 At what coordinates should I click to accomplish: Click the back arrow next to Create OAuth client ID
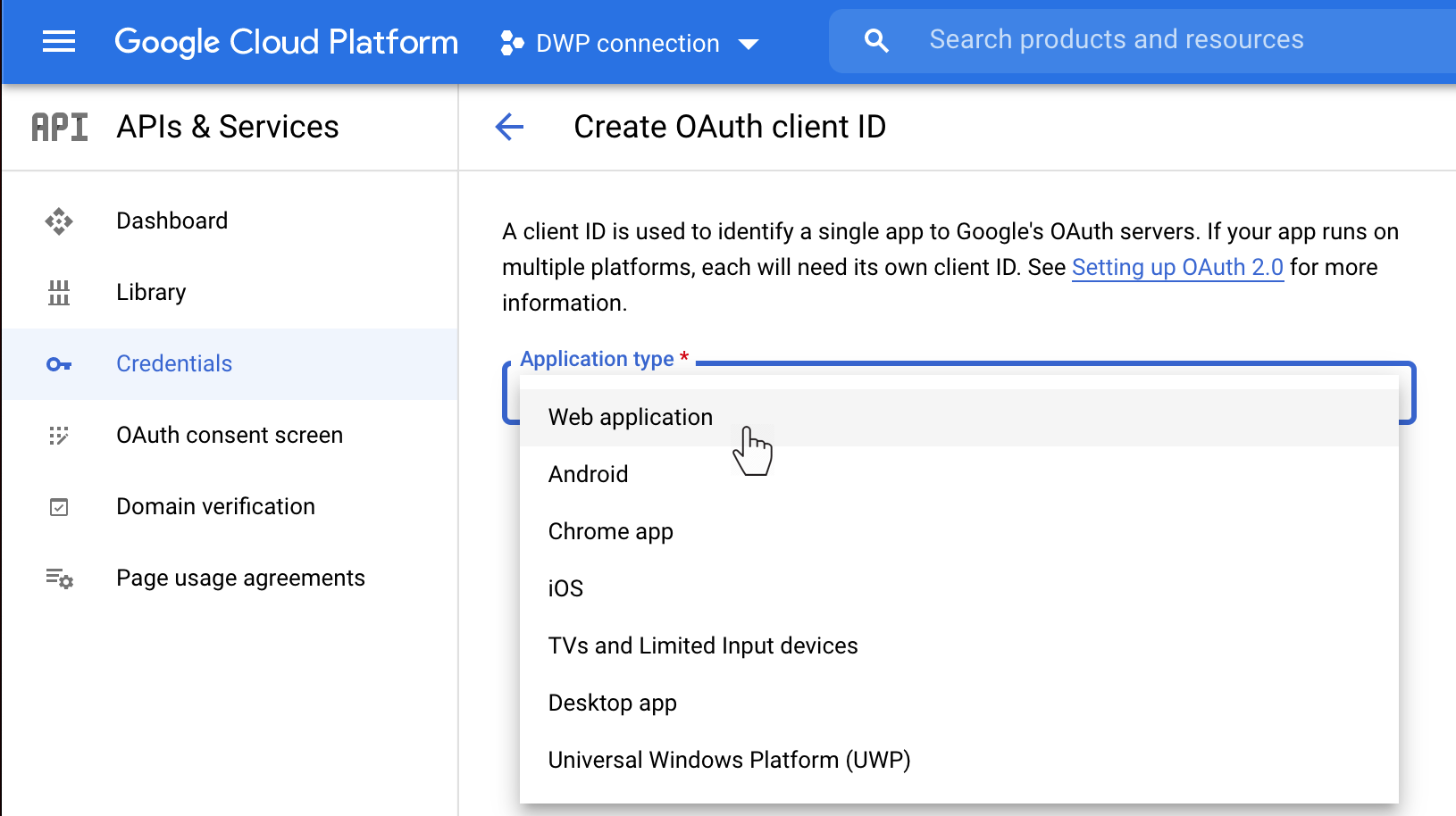508,127
